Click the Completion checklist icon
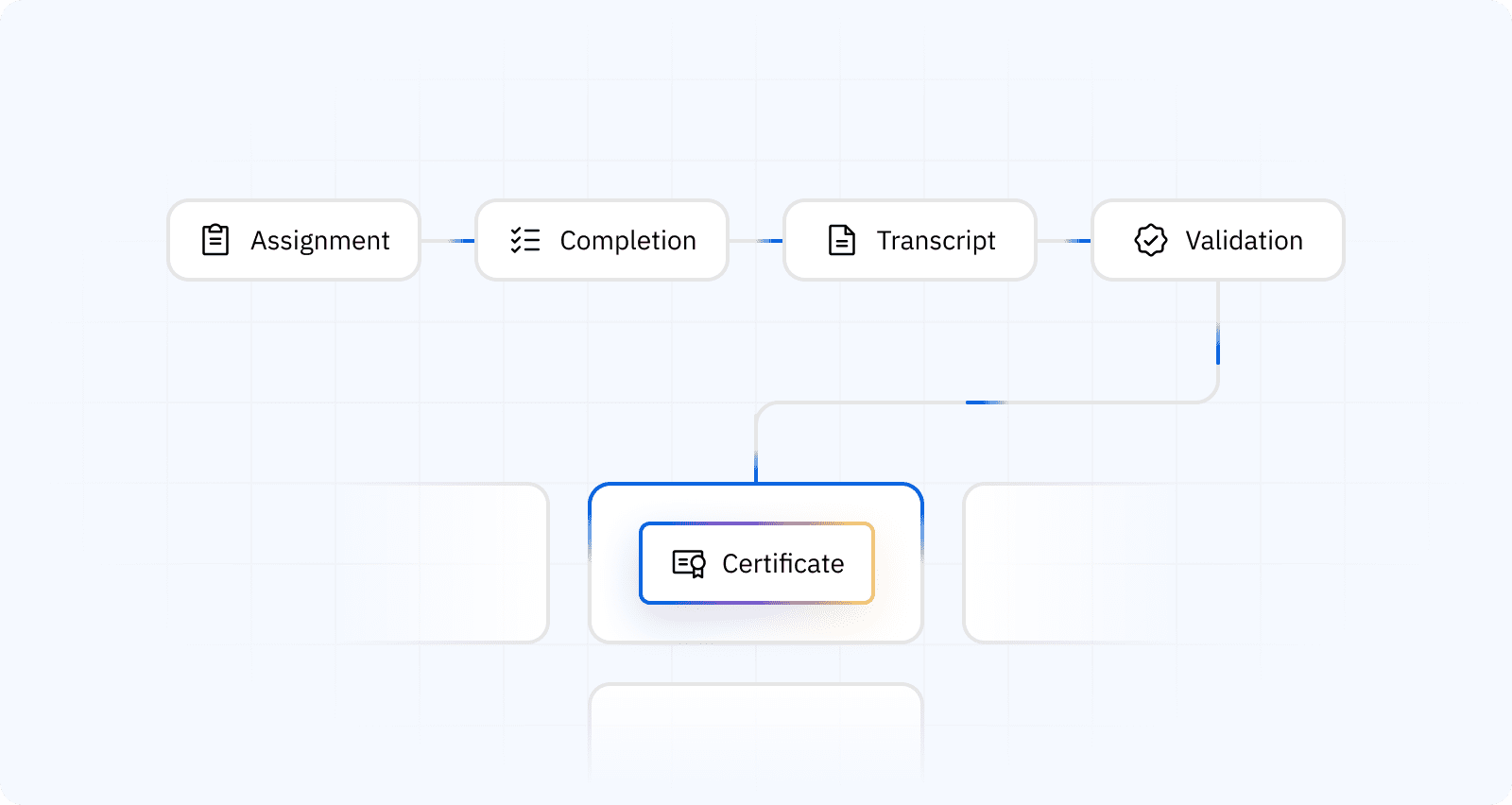The image size is (1512, 805). 524,240
